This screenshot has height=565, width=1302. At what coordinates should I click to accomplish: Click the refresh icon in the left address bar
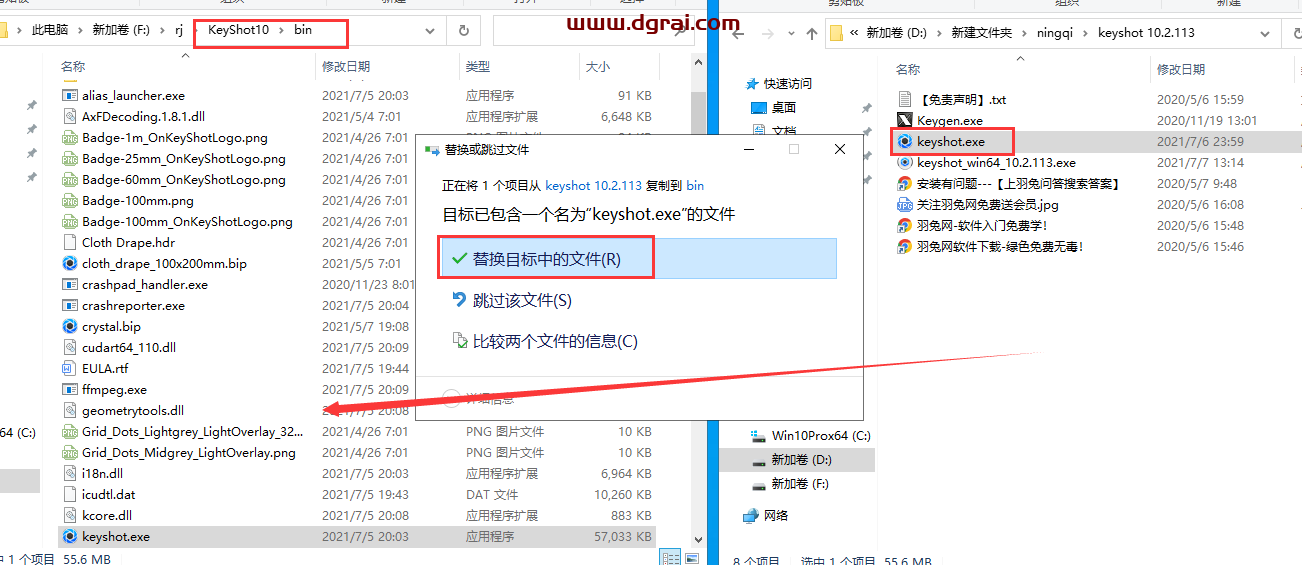(464, 31)
